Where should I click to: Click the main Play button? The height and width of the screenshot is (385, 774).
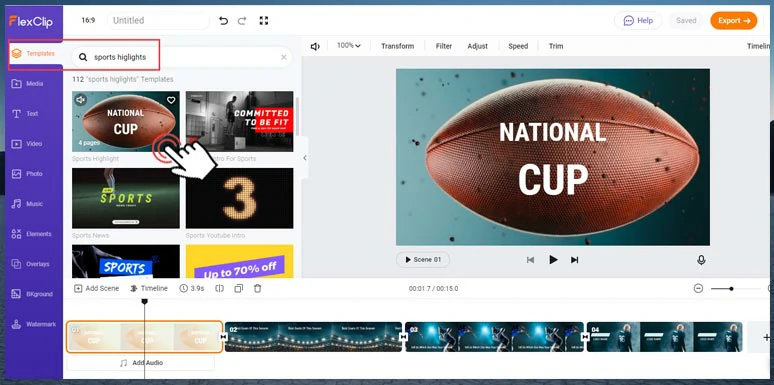(553, 260)
